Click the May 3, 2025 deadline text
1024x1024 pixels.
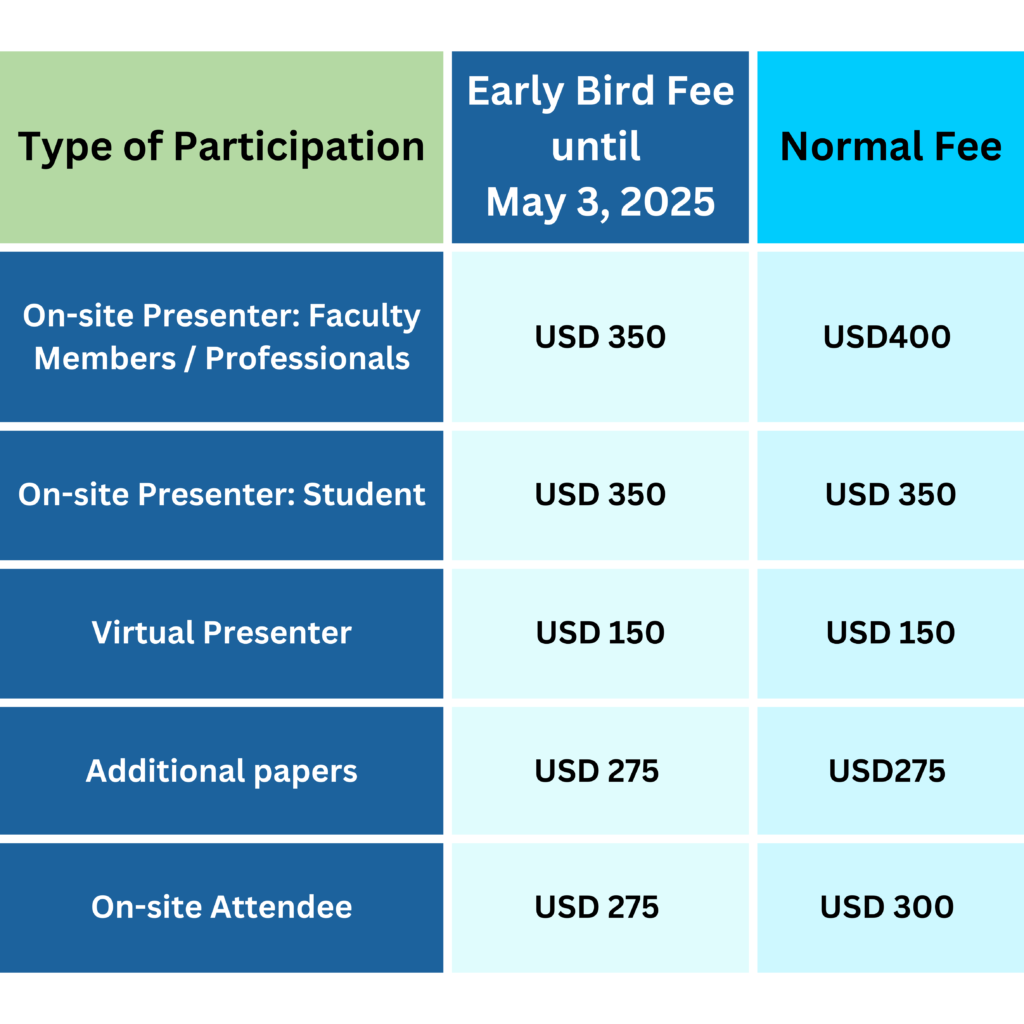tap(600, 202)
